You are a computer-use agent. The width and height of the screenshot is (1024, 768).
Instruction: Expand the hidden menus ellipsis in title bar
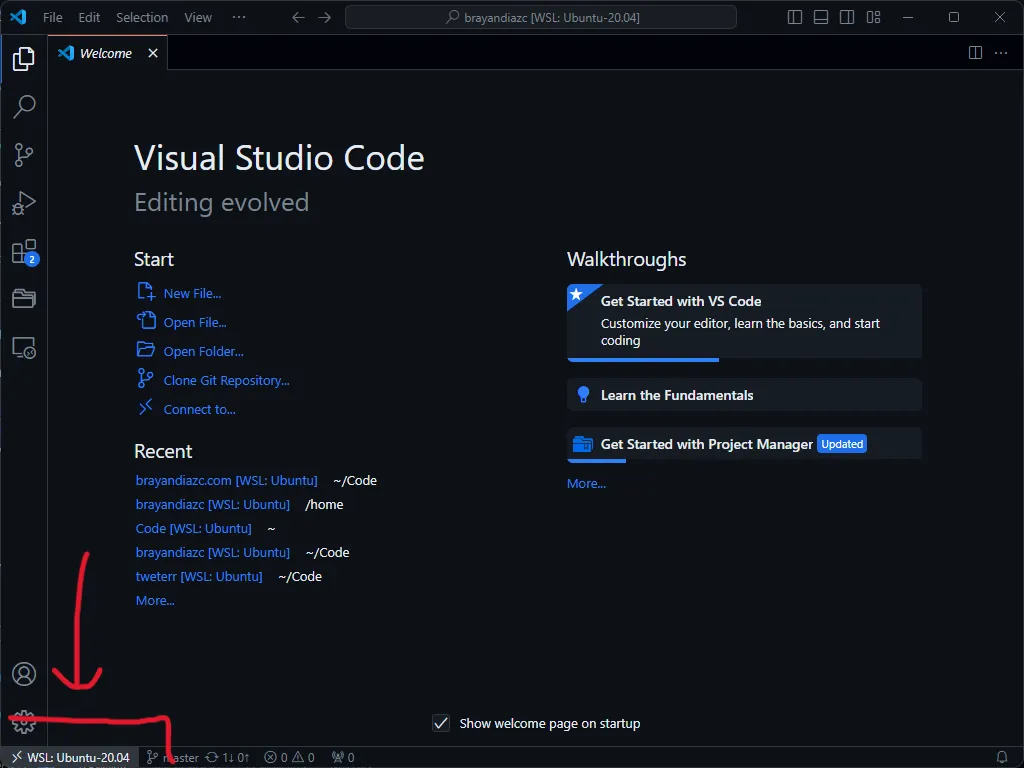(x=239, y=18)
